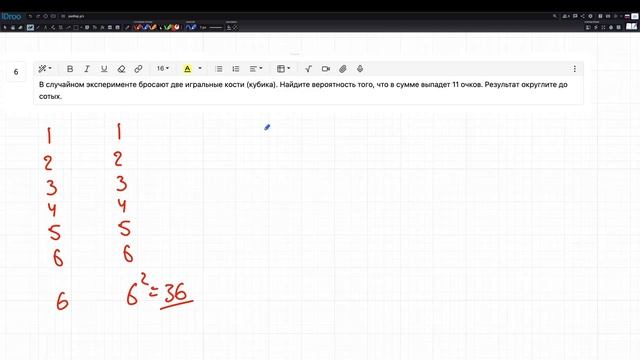Click into the problem text field
The height and width of the screenshot is (360, 640).
tap(308, 90)
